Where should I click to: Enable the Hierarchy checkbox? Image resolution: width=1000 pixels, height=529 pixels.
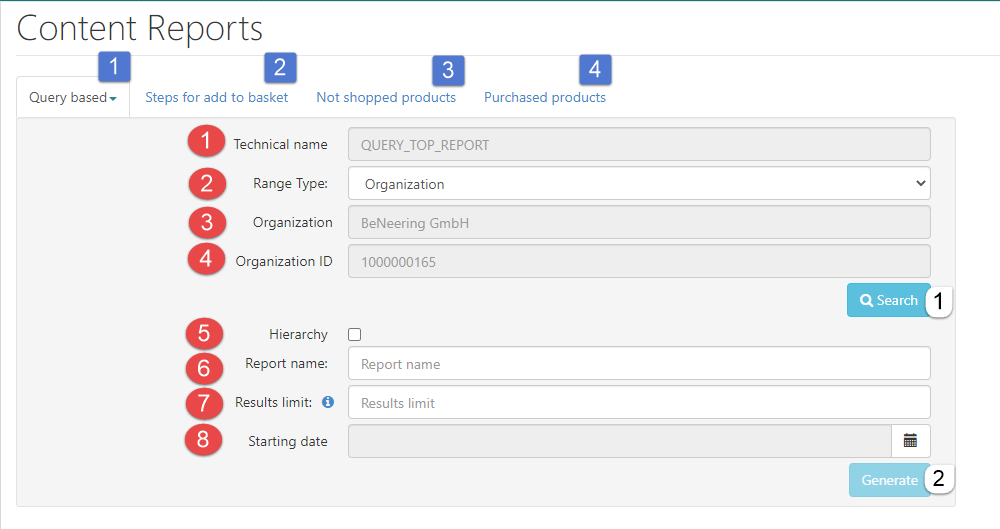355,335
